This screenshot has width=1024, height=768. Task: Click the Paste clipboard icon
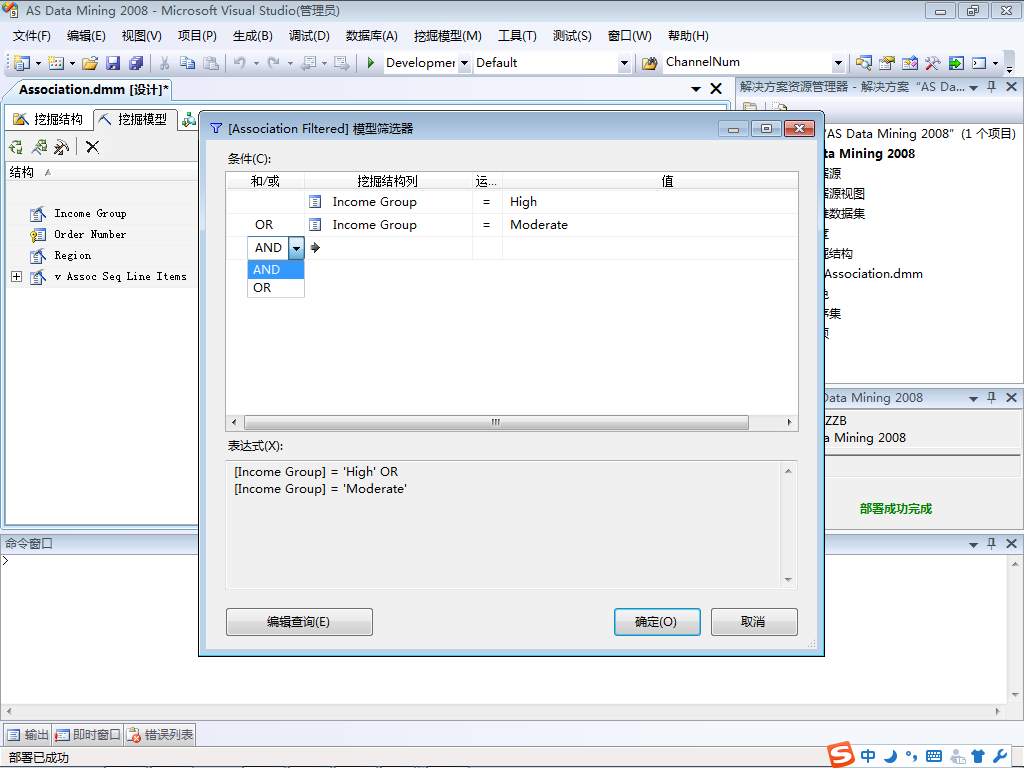tap(210, 63)
